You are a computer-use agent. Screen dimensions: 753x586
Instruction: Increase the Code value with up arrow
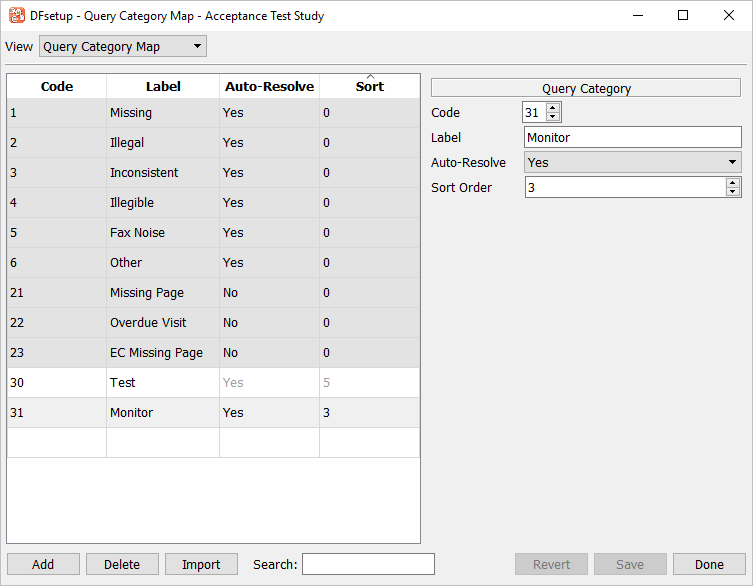(x=553, y=108)
